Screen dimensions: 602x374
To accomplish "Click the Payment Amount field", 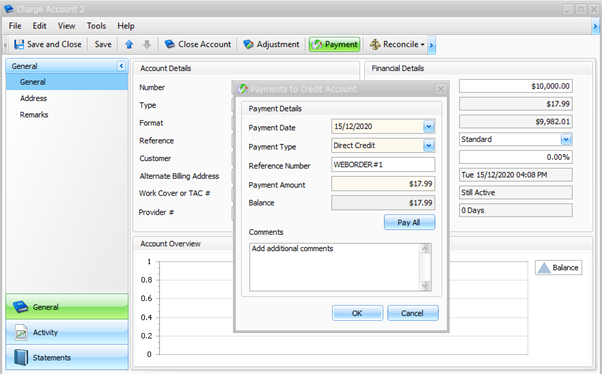I will [x=383, y=184].
